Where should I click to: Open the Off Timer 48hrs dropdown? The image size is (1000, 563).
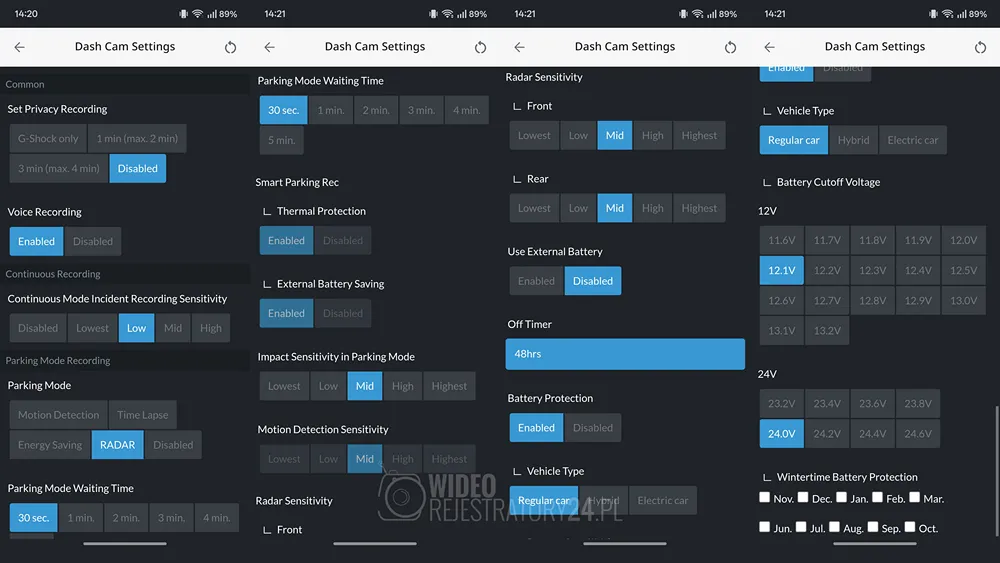tap(625, 354)
